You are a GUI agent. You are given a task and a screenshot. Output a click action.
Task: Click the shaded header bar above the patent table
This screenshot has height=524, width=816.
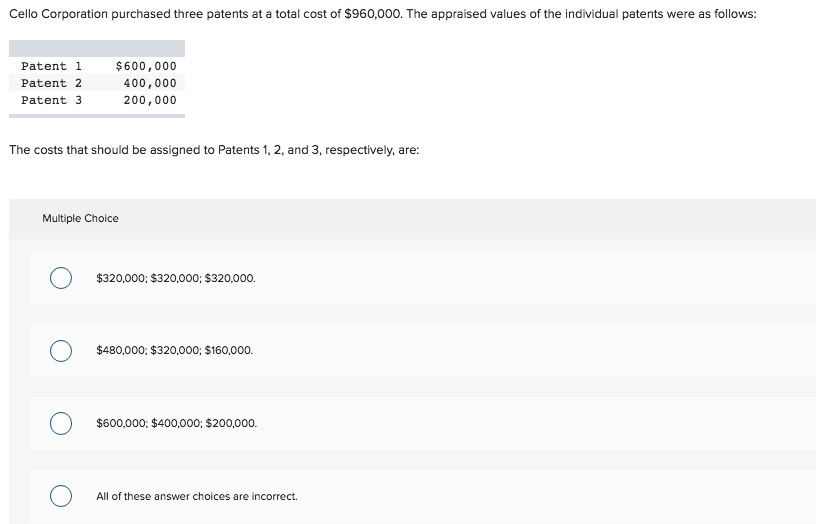click(97, 48)
